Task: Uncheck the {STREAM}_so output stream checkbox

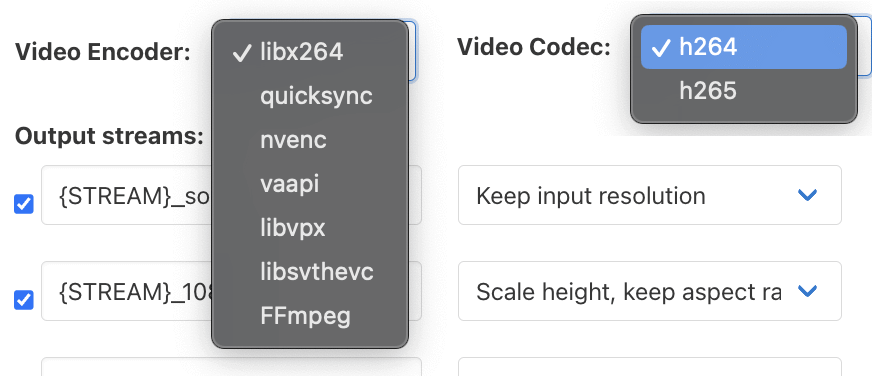Action: (23, 204)
